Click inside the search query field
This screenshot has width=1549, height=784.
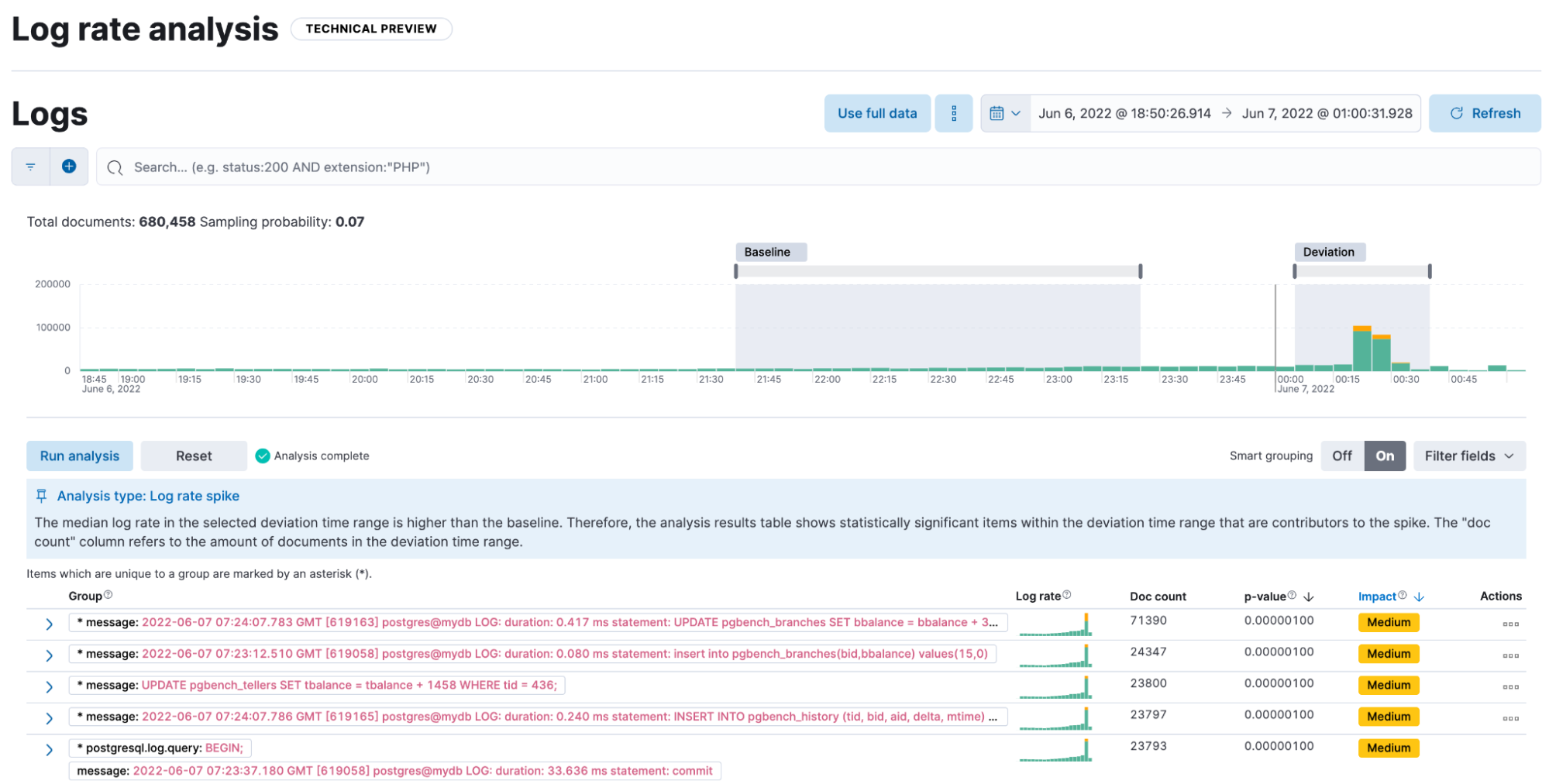tap(465, 167)
